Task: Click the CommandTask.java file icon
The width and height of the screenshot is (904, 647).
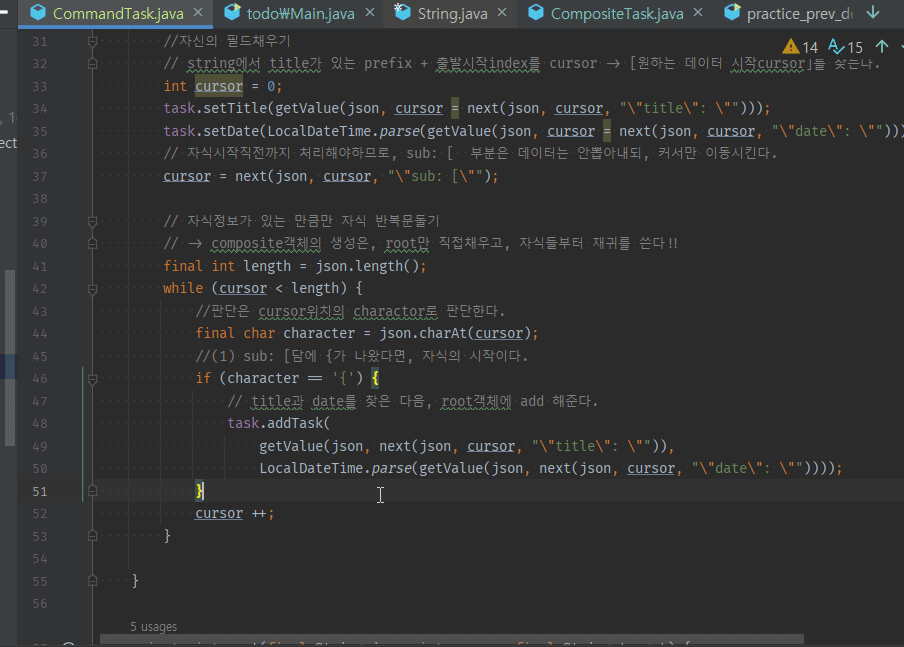Action: tap(38, 12)
